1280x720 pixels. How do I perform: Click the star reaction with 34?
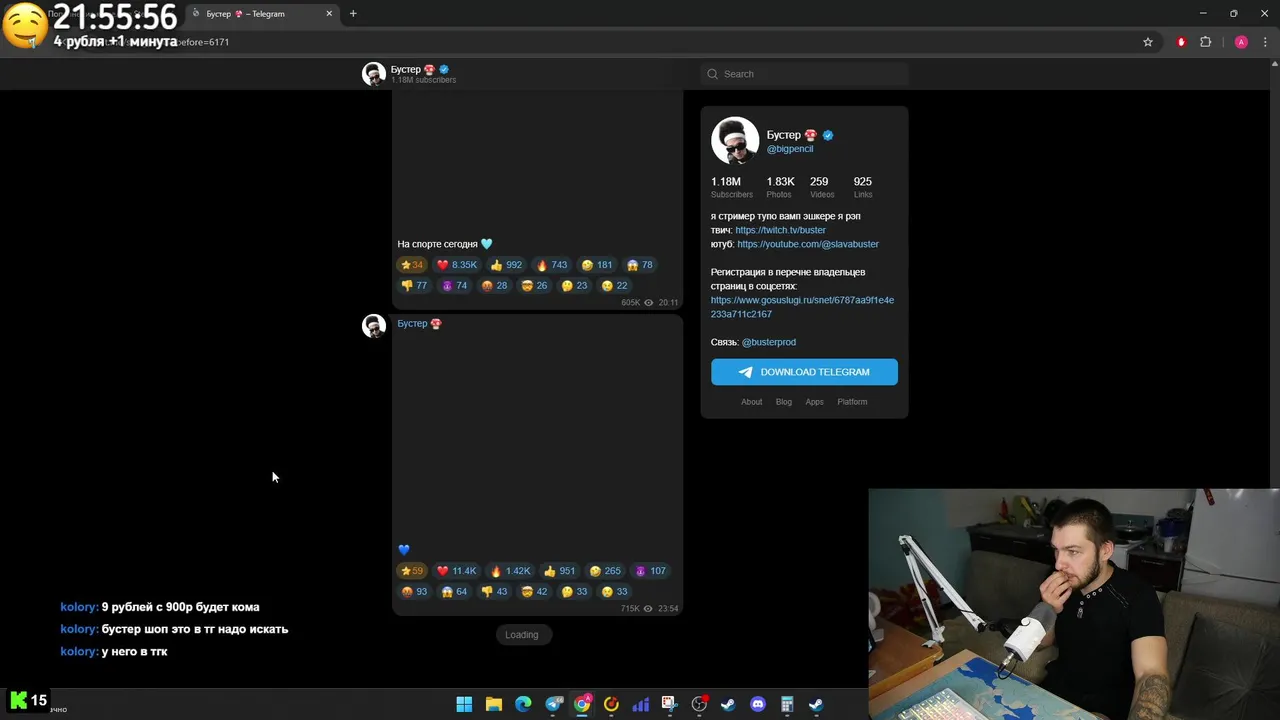click(x=411, y=265)
